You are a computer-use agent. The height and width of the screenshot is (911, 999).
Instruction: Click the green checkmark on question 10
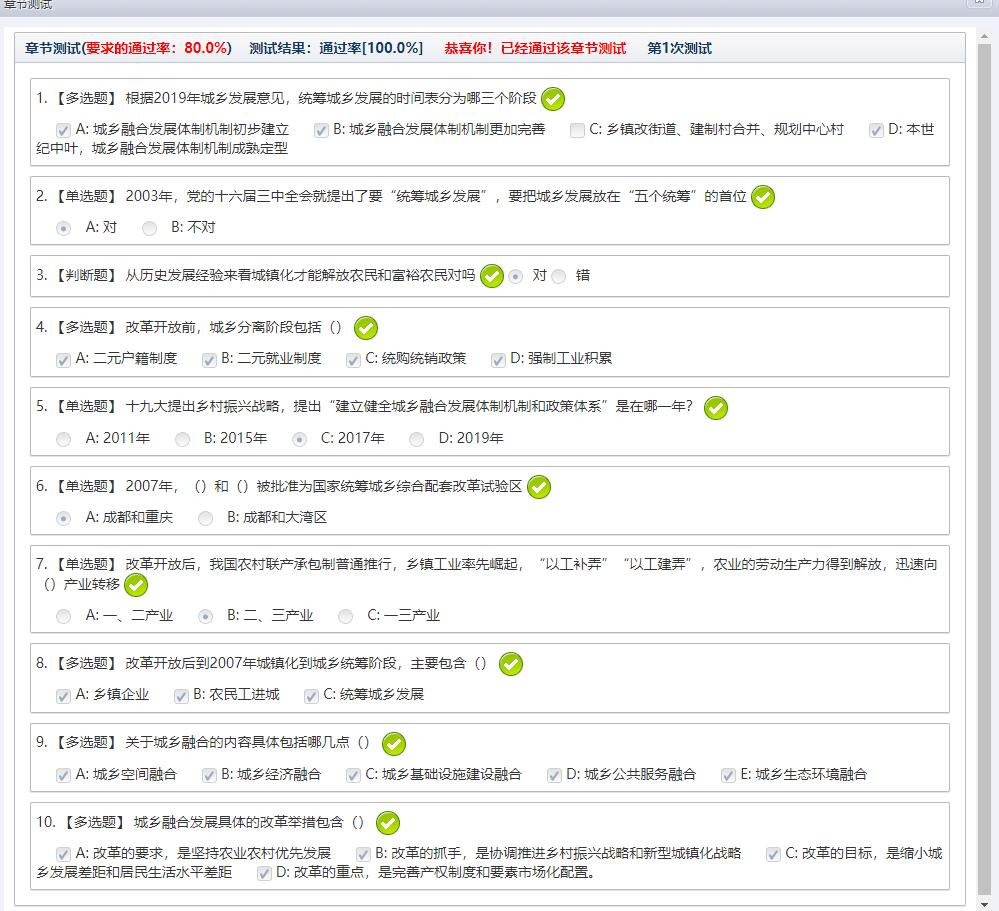pyautogui.click(x=387, y=823)
